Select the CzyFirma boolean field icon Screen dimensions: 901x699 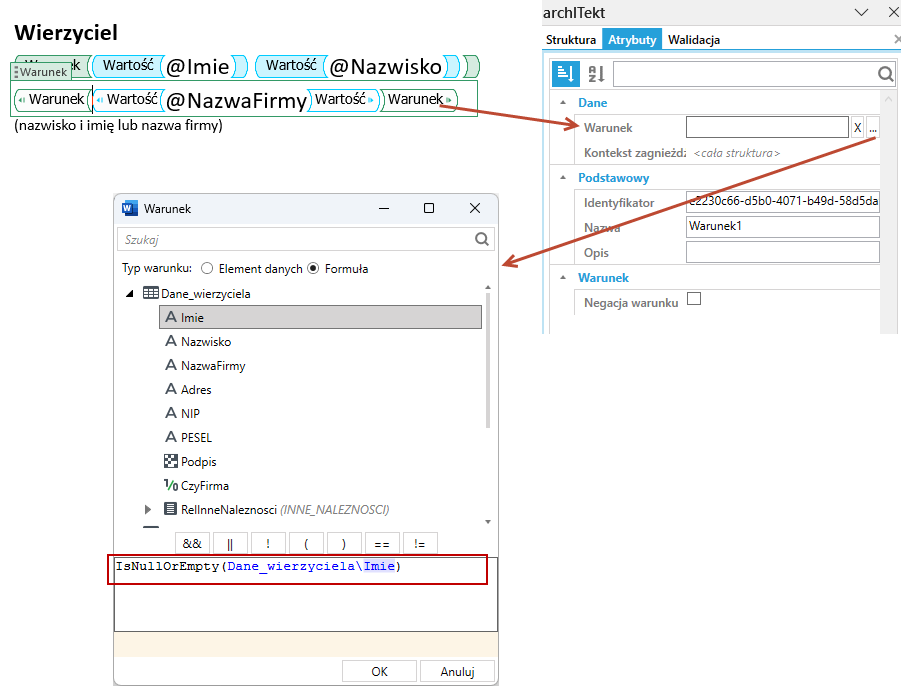pos(171,485)
